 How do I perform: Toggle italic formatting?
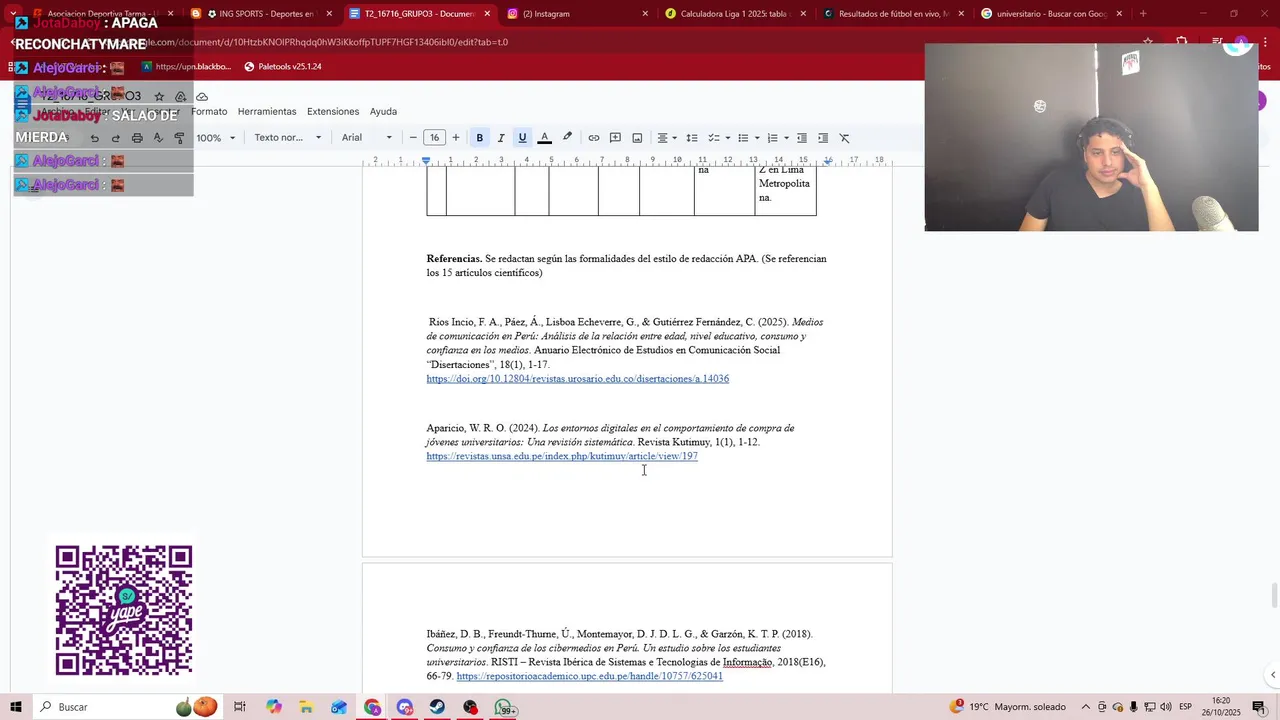501,138
